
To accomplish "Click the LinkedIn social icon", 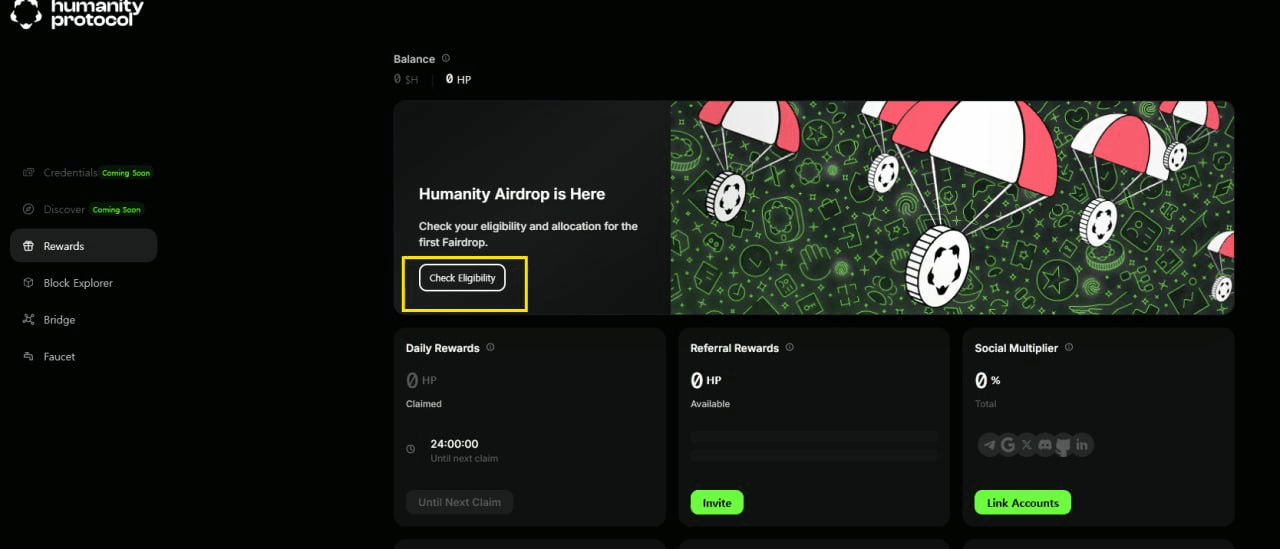I will [x=1082, y=445].
